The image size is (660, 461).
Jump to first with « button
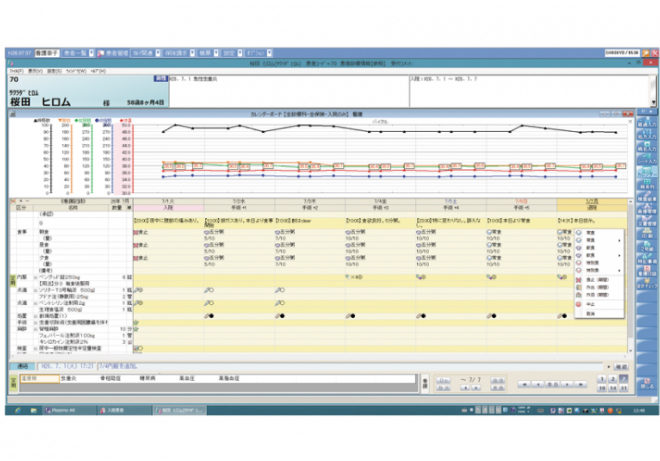click(524, 384)
